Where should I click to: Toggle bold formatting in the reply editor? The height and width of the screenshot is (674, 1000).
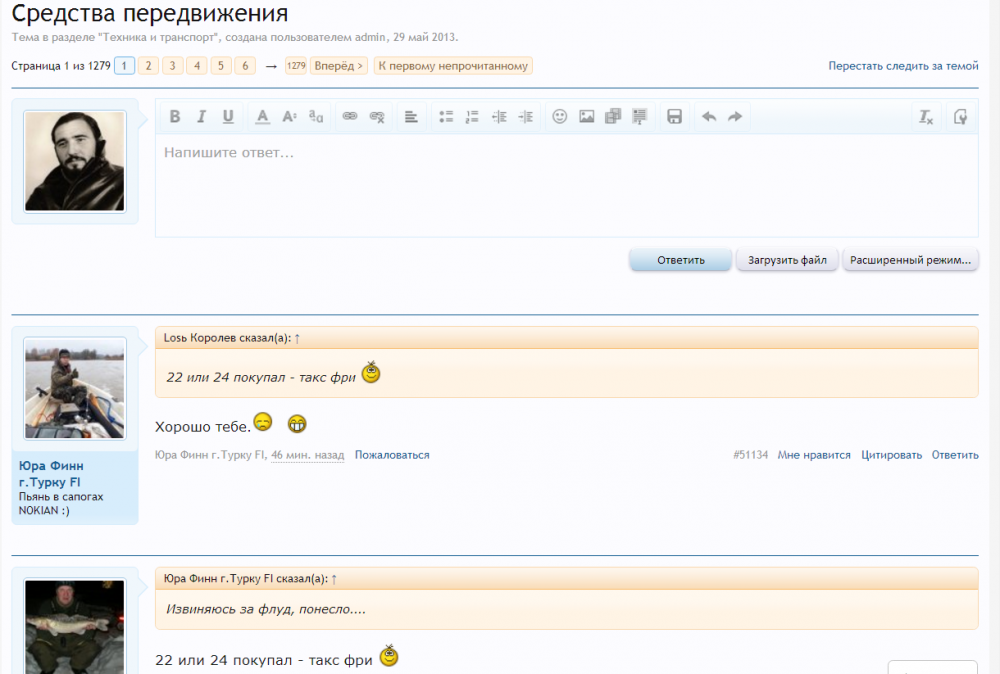(x=175, y=117)
